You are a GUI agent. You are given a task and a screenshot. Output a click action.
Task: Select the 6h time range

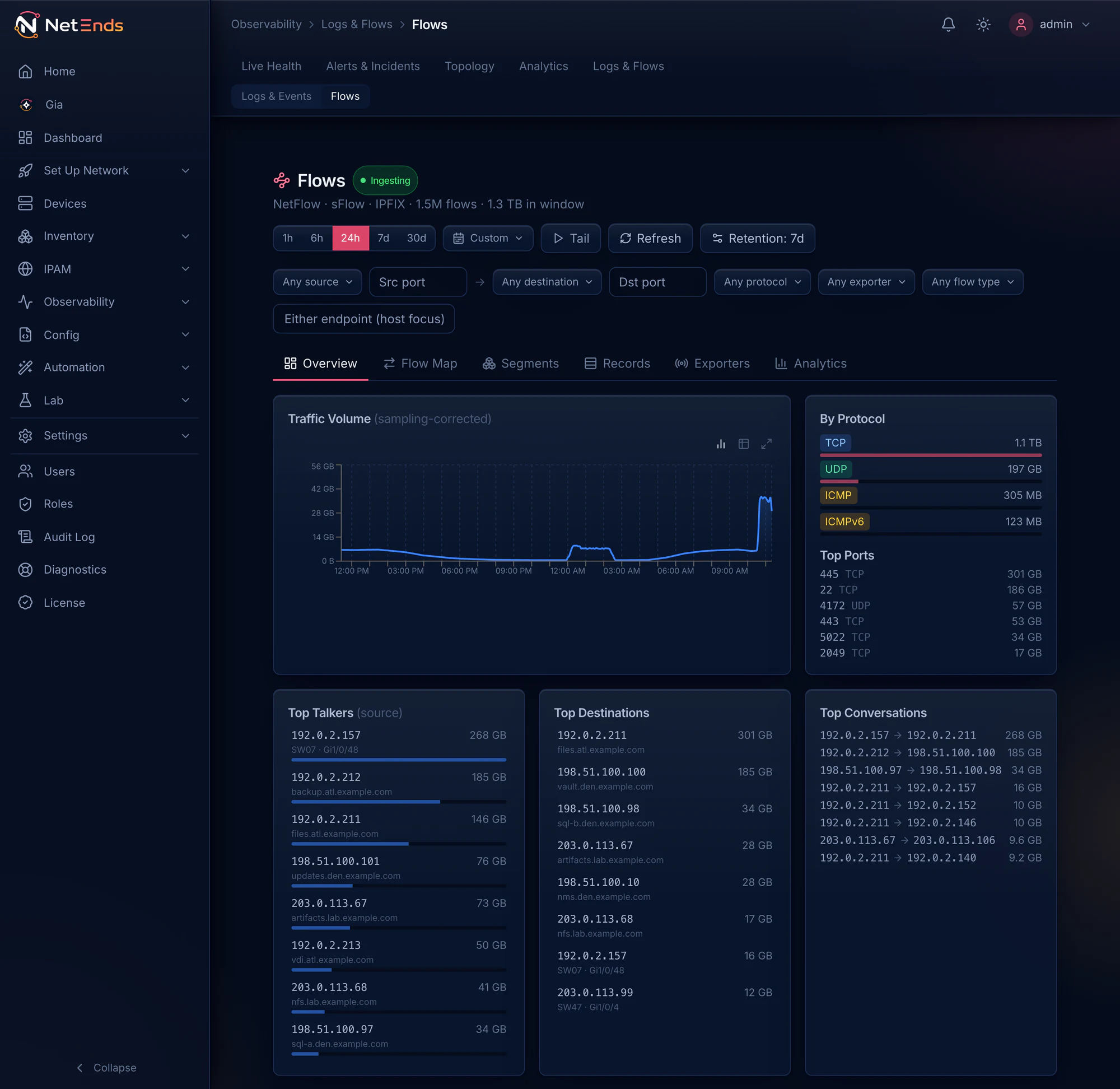coord(317,238)
